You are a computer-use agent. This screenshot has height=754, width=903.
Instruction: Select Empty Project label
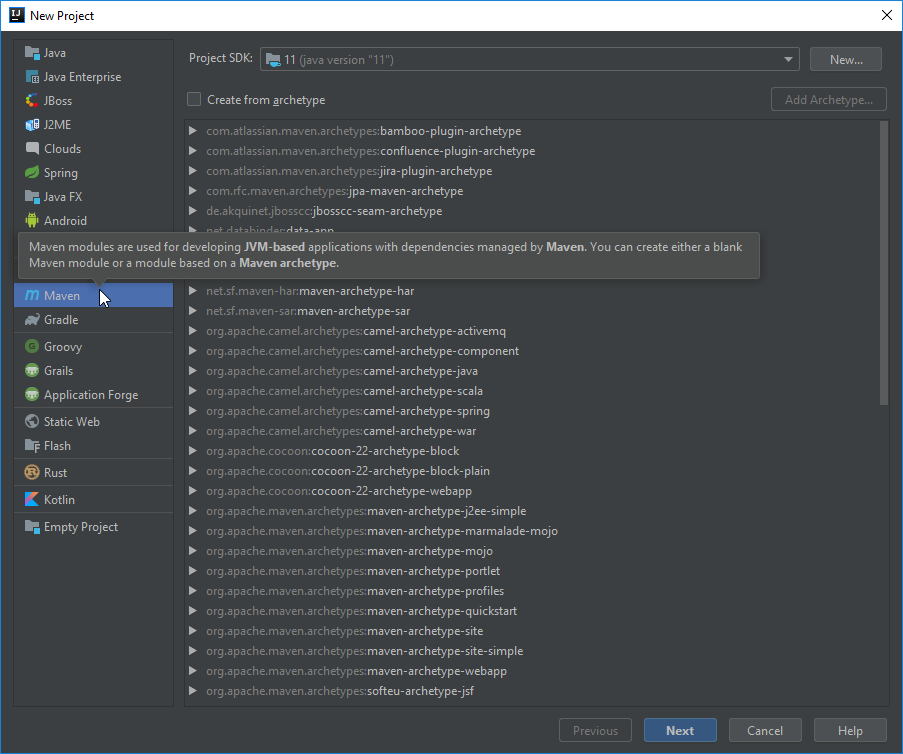coord(81,527)
